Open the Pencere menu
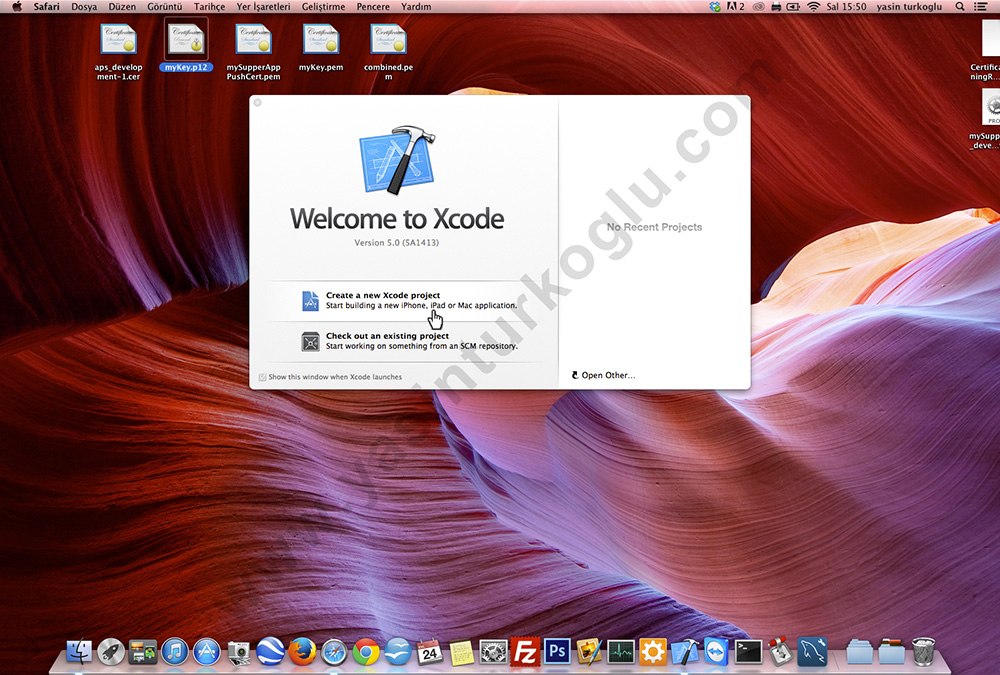This screenshot has width=1000, height=675. (x=373, y=6)
